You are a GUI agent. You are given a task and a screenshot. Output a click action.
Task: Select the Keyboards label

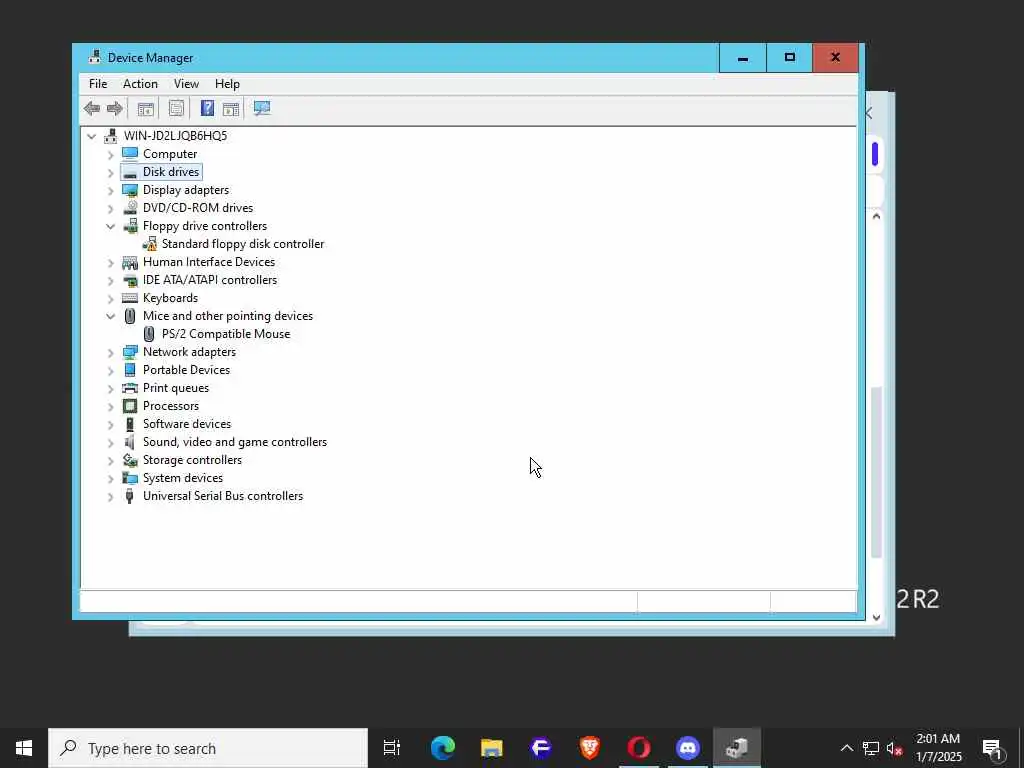click(170, 298)
